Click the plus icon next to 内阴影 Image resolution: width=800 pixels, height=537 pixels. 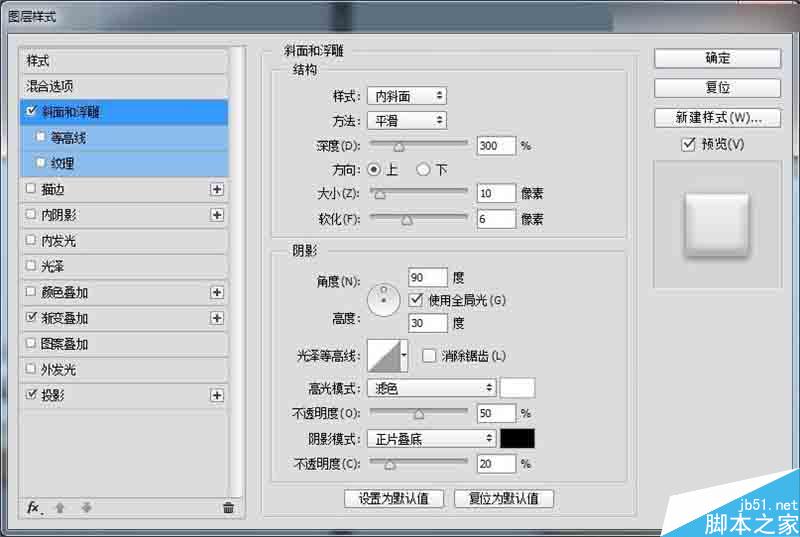(217, 215)
